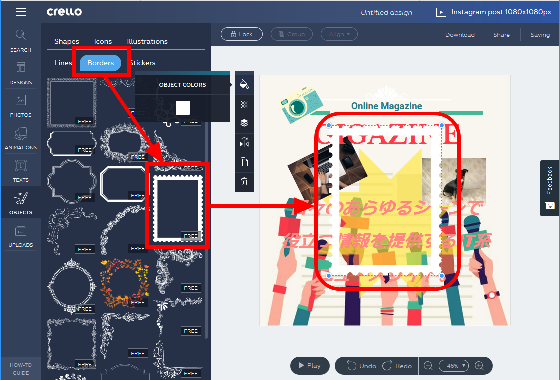Click the paint bucket color icon

tap(244, 85)
